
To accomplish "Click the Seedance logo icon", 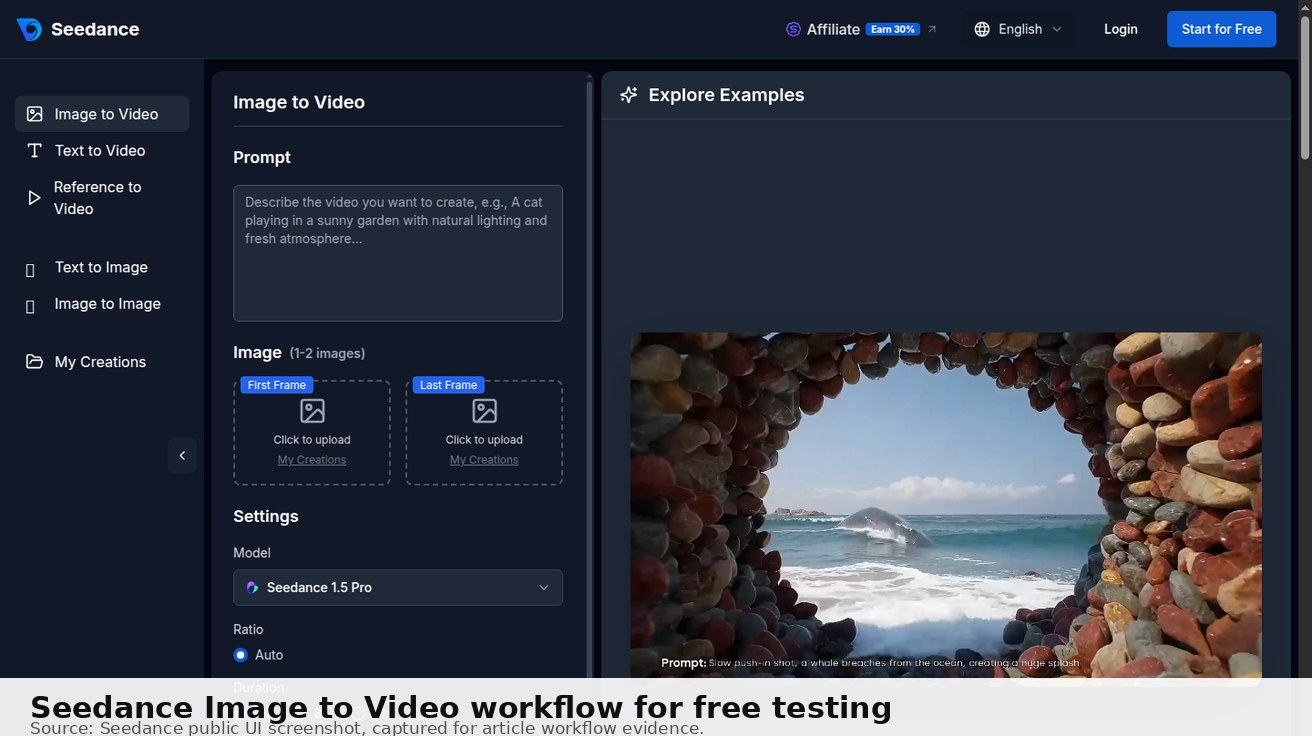I will 29,29.
